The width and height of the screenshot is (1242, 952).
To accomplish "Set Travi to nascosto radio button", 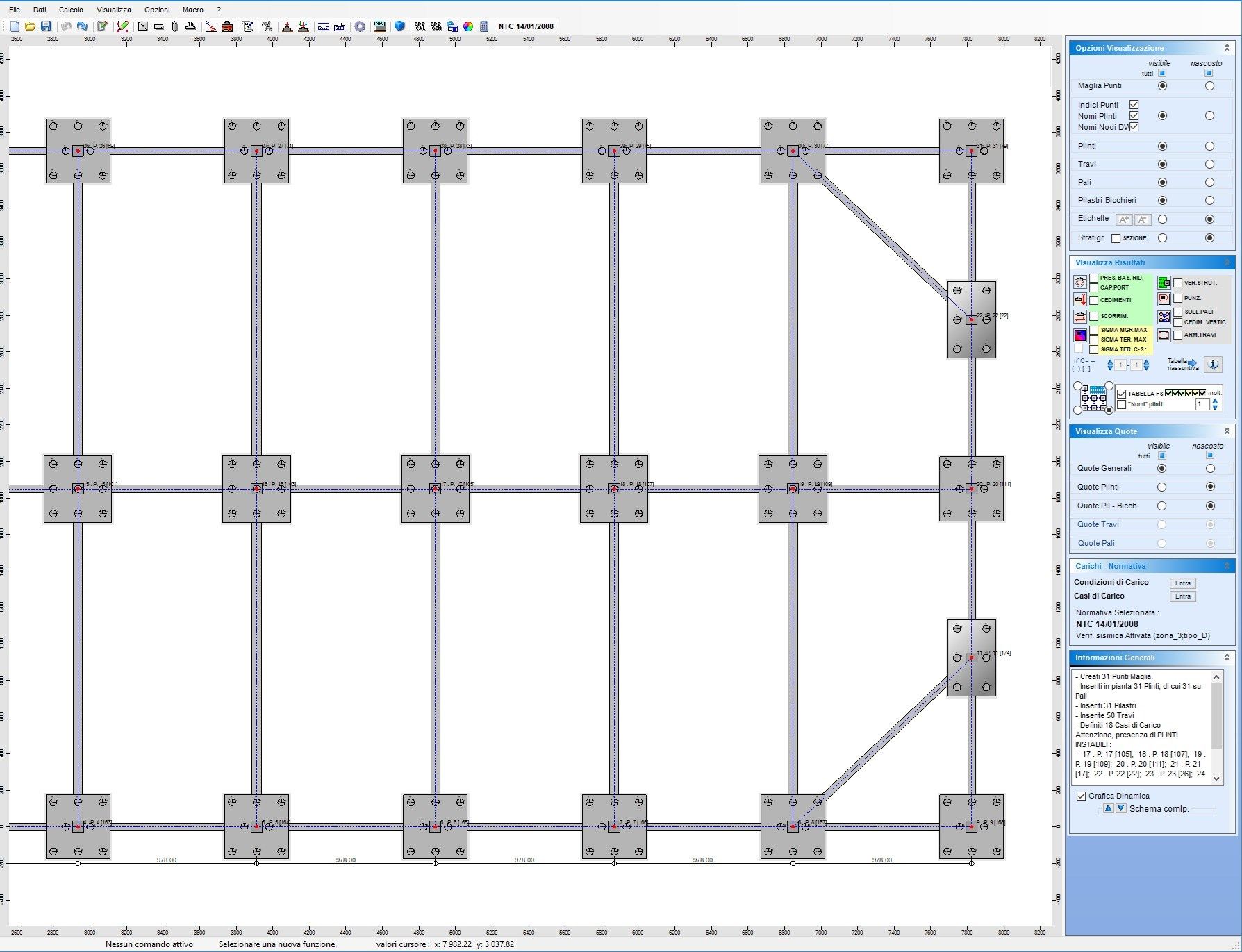I will pos(1209,165).
